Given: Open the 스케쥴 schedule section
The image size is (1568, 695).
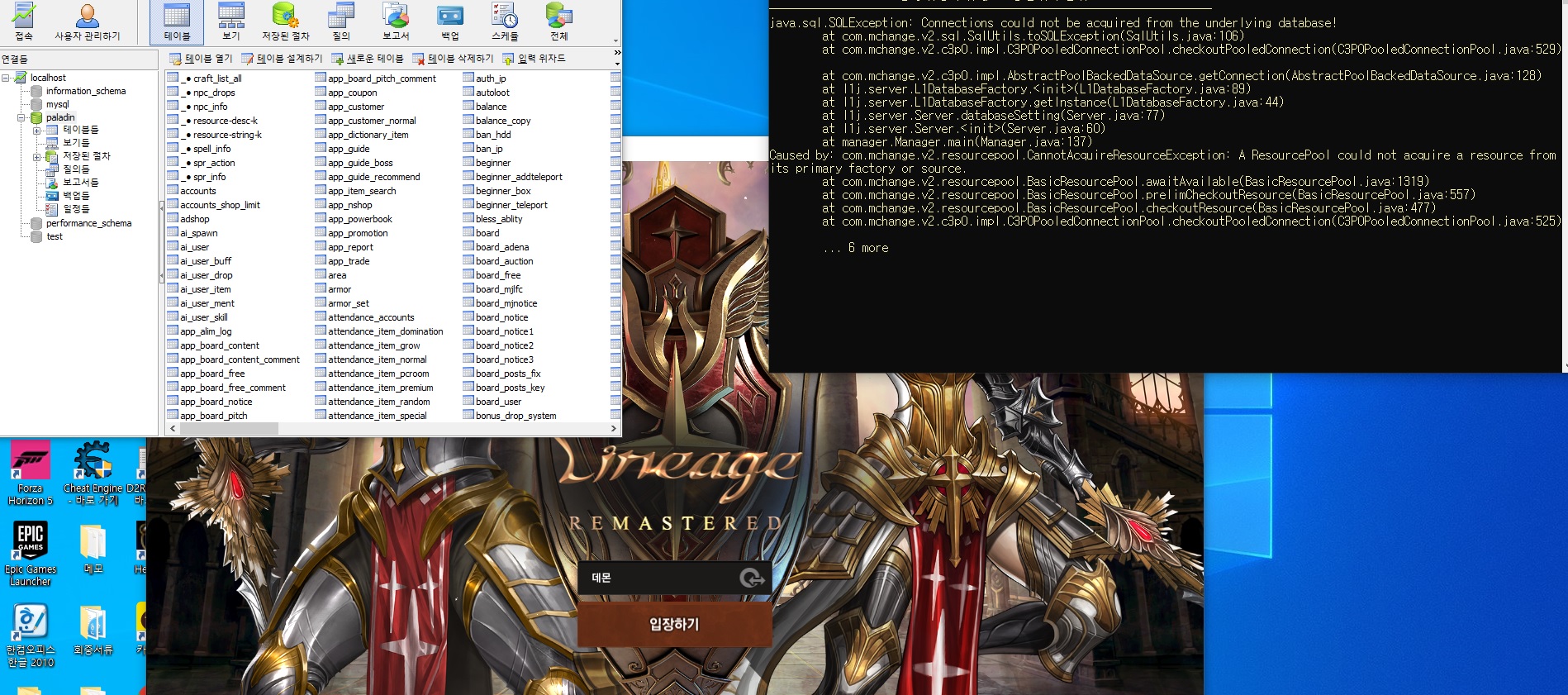Looking at the screenshot, I should (505, 21).
